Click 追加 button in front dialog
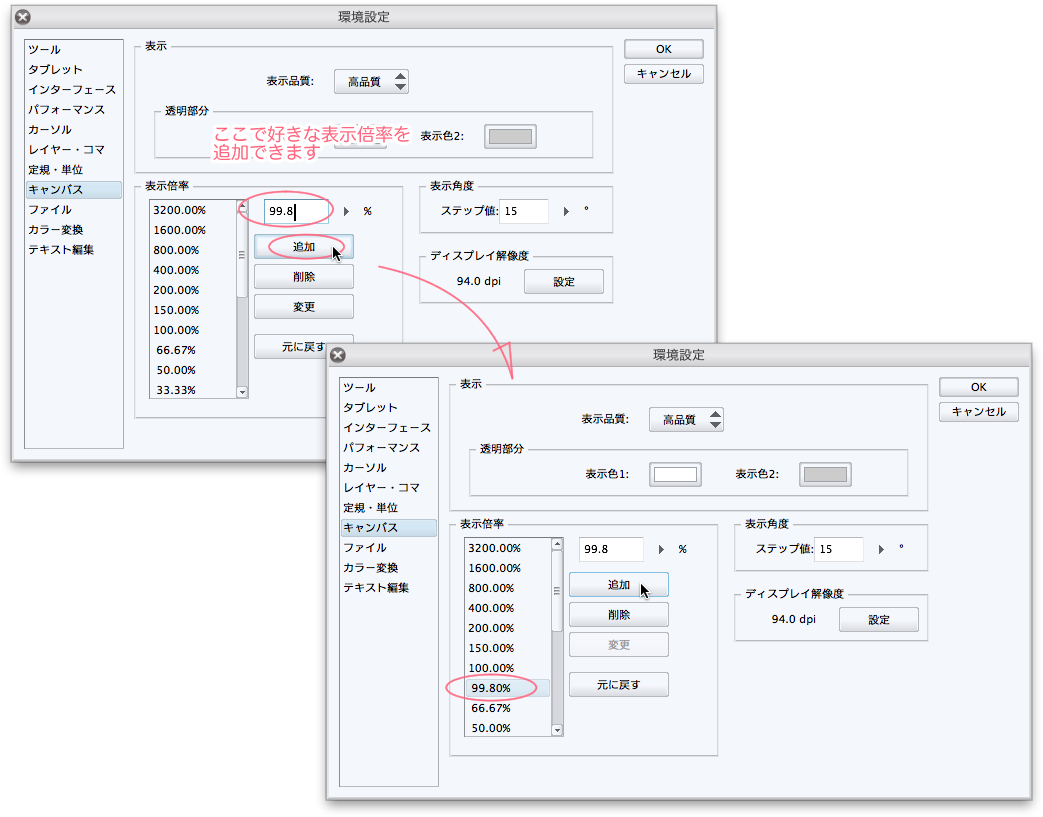Viewport: 1043px width, 817px height. point(619,585)
